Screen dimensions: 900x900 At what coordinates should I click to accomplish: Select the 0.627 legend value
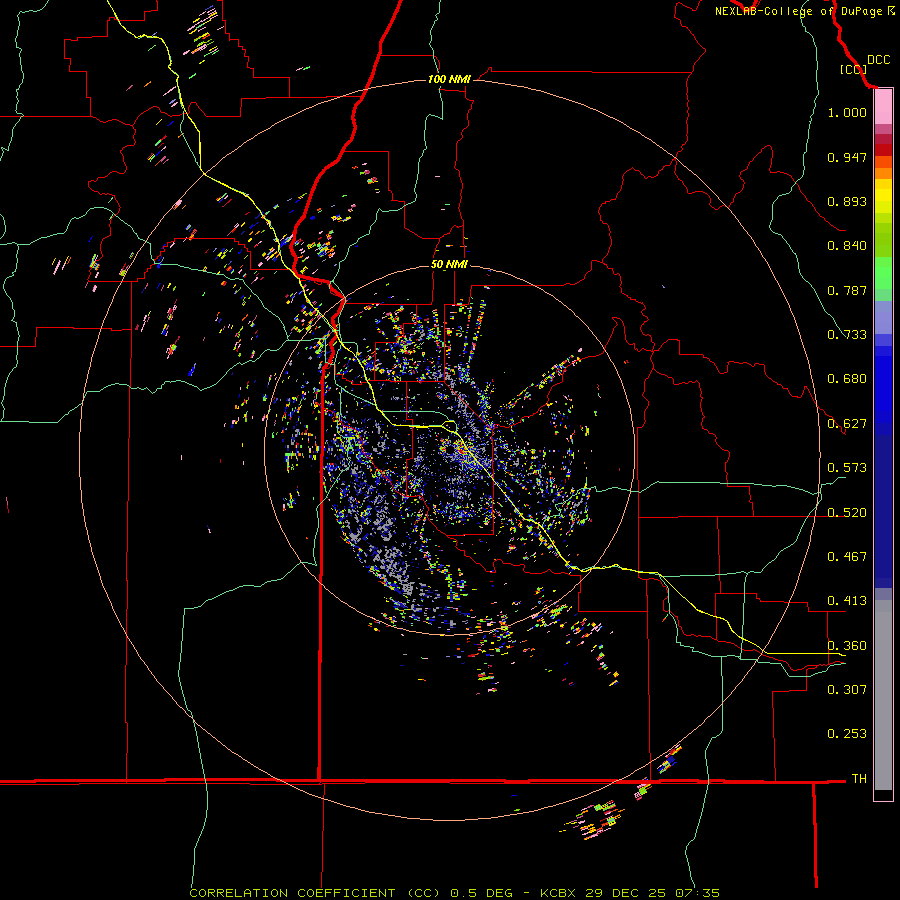coord(847,424)
